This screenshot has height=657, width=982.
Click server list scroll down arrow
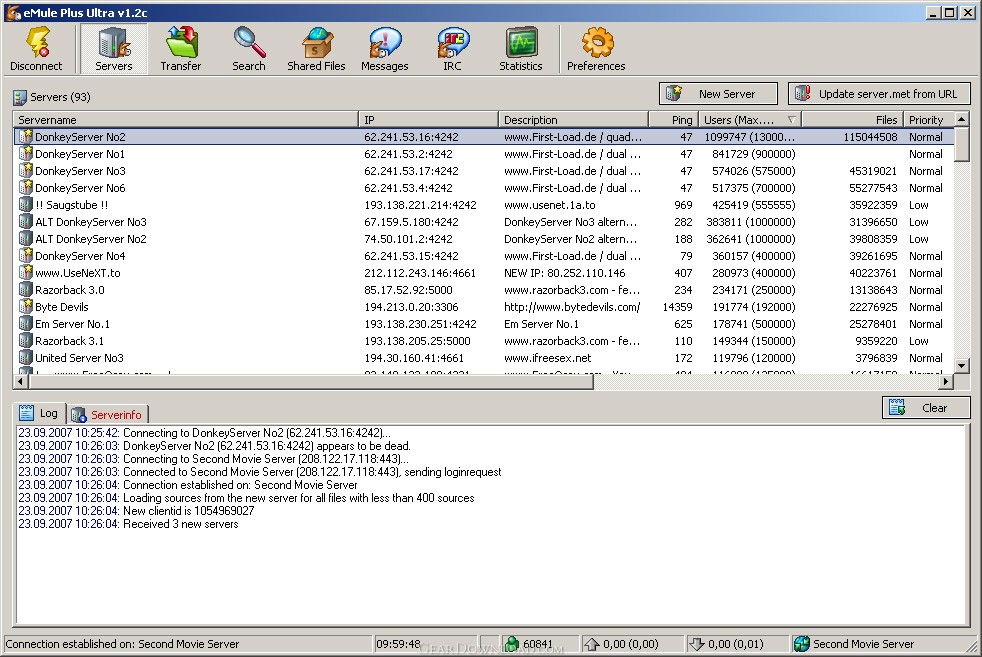(961, 365)
